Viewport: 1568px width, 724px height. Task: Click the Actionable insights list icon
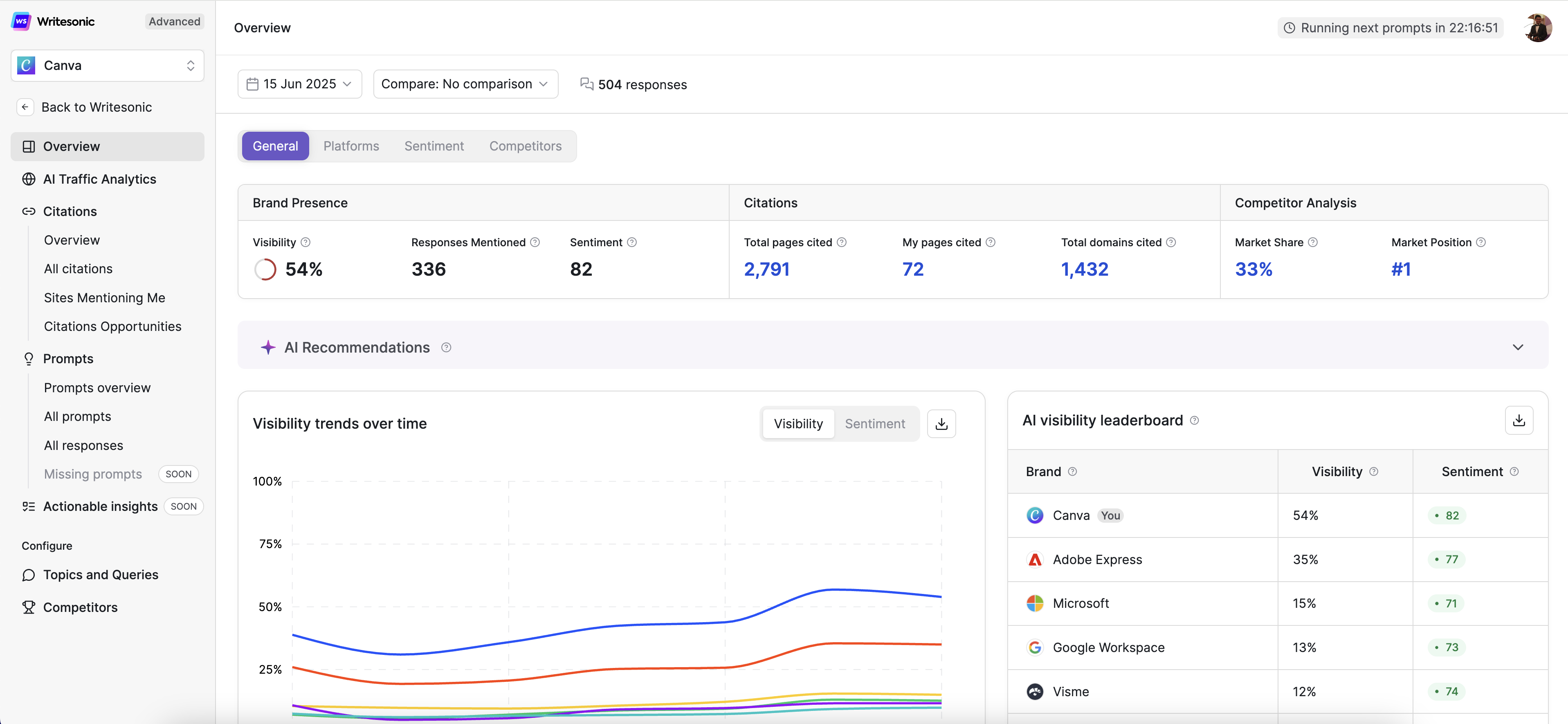(x=29, y=507)
